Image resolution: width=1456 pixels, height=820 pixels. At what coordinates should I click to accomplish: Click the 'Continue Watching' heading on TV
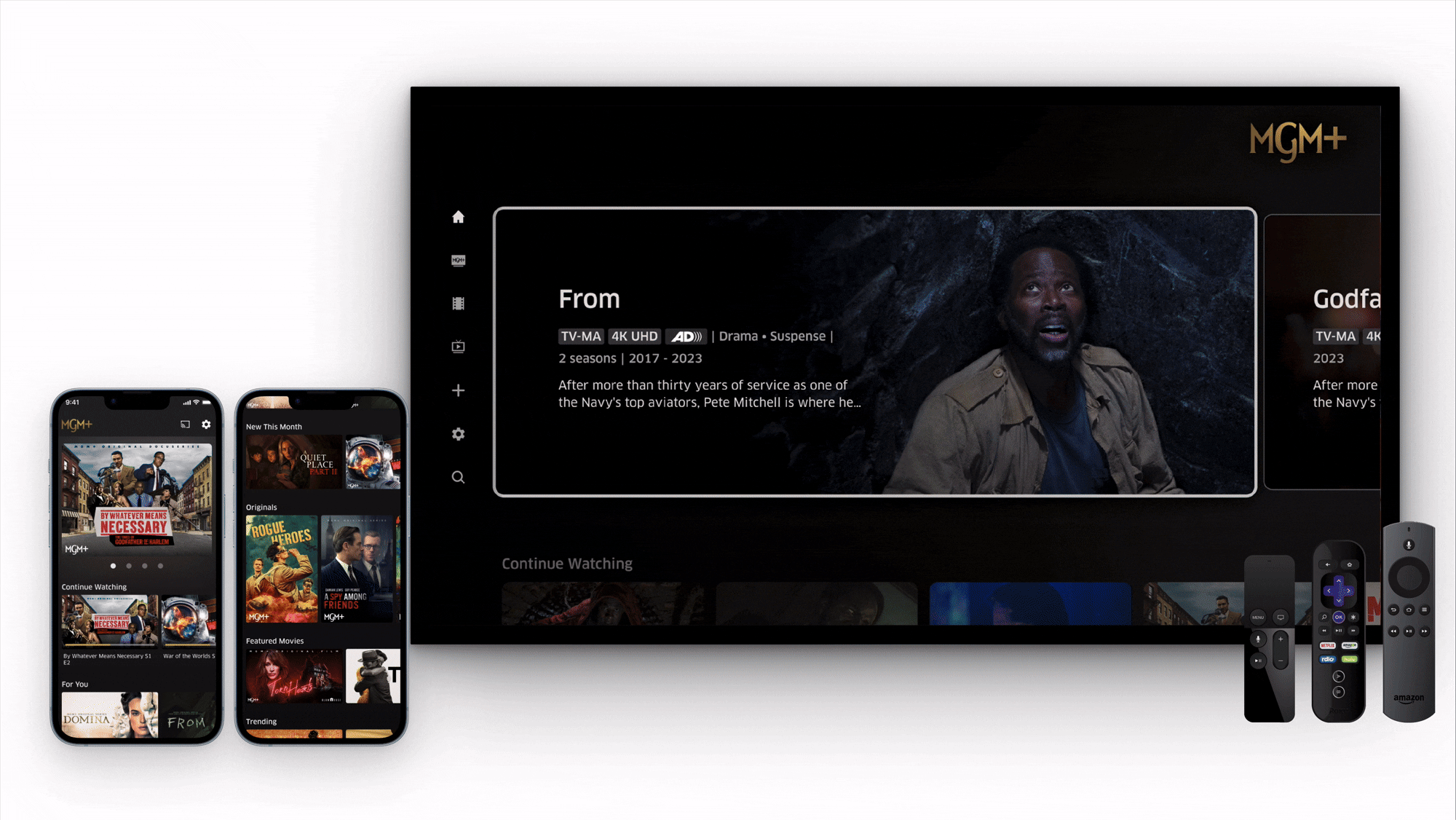click(567, 564)
